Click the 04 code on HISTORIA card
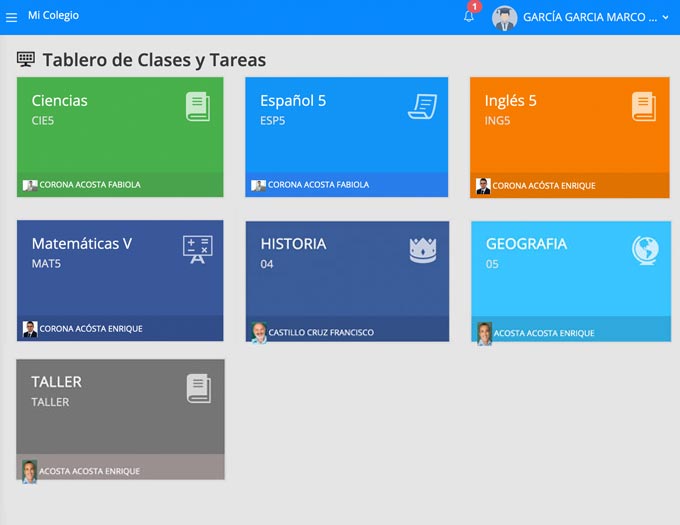 click(x=267, y=264)
